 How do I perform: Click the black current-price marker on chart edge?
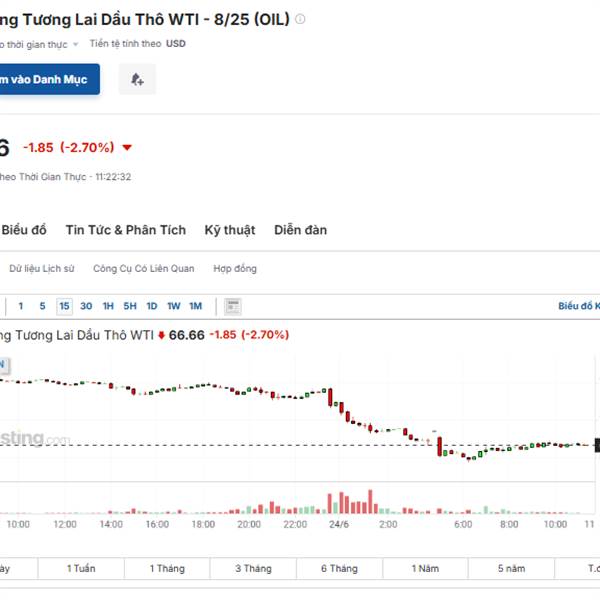pyautogui.click(x=597, y=445)
